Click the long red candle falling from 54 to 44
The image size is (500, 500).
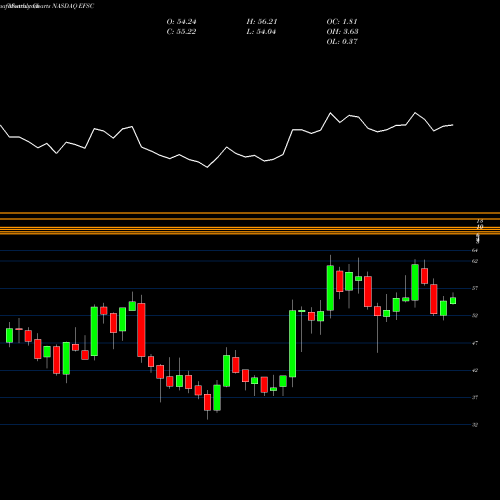[141, 330]
